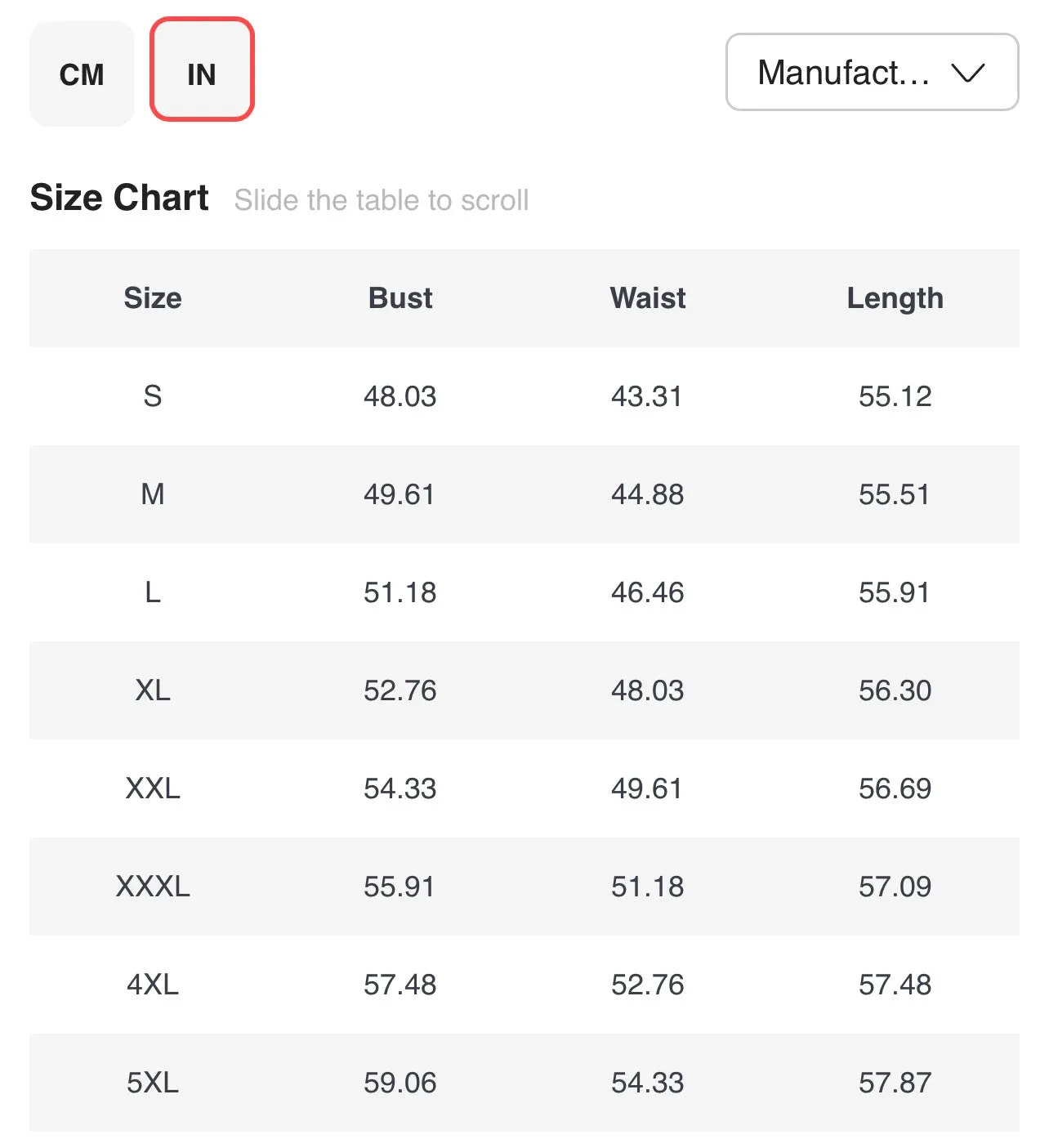Select the XXXL size row label
The width and height of the screenshot is (1049, 1148).
[153, 887]
